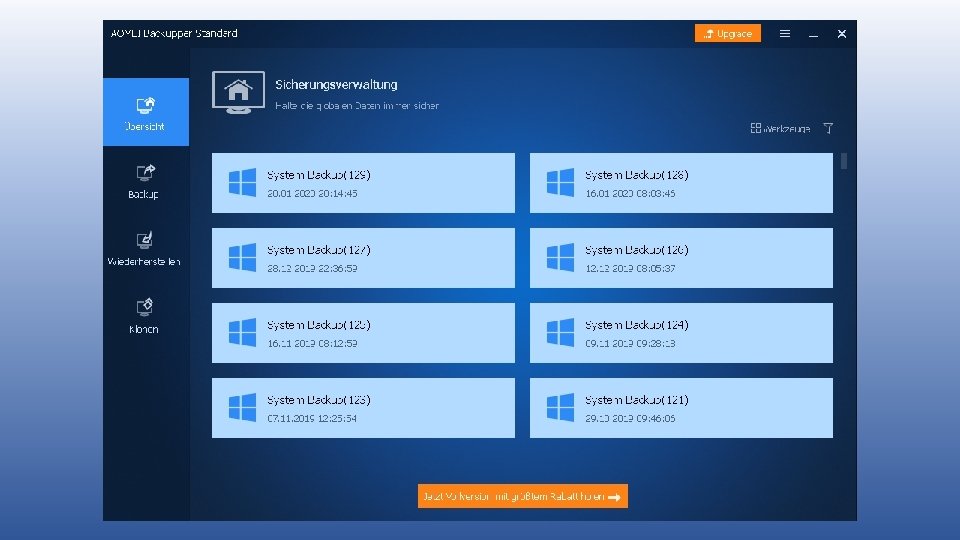This screenshot has height=540, width=960.
Task: Select the System Backup(129) card
Action: point(363,183)
